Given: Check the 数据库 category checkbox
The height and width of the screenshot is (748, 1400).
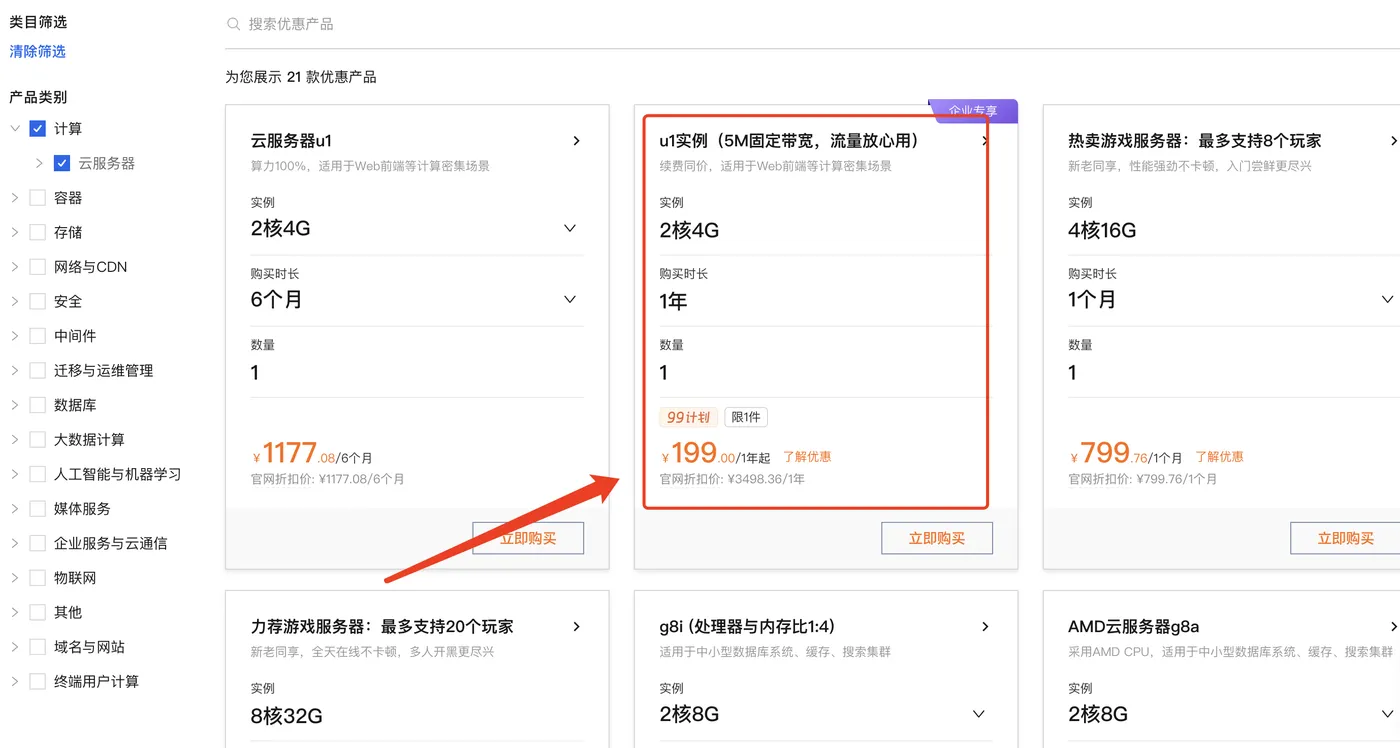Looking at the screenshot, I should tap(36, 404).
